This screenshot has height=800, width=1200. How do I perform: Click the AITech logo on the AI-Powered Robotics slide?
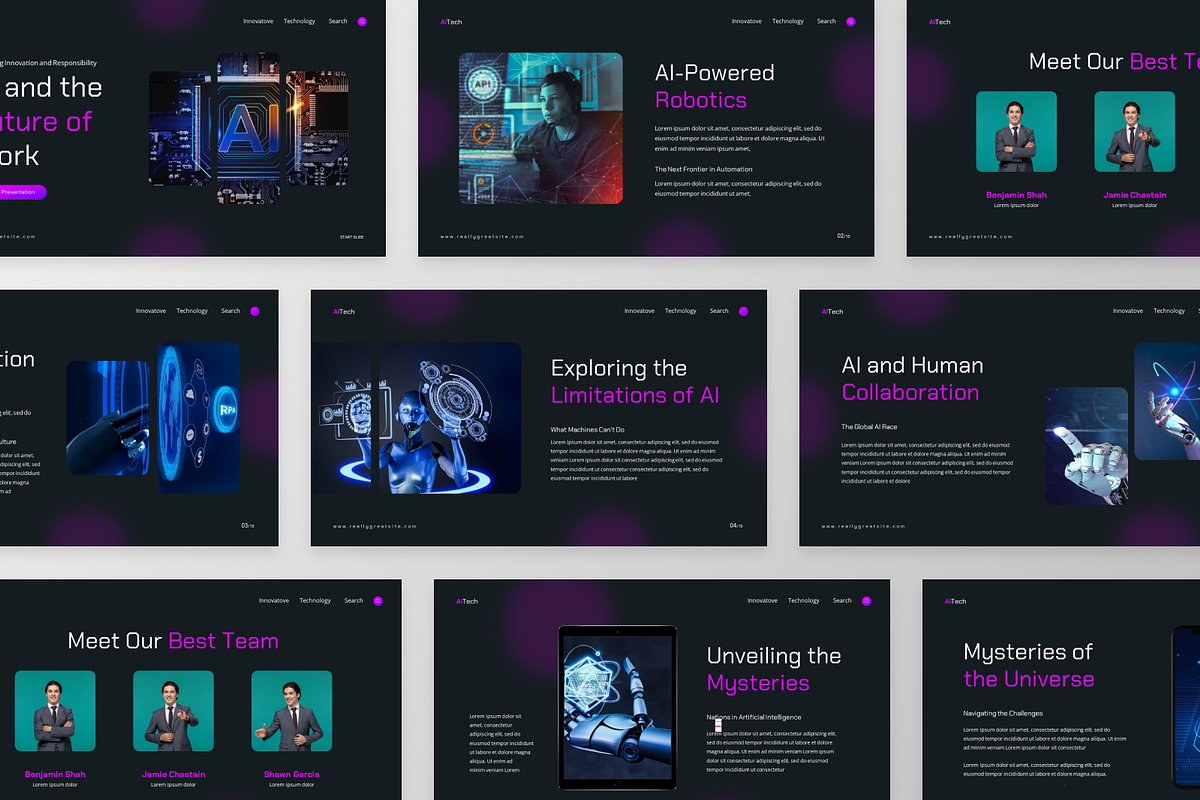pos(451,21)
